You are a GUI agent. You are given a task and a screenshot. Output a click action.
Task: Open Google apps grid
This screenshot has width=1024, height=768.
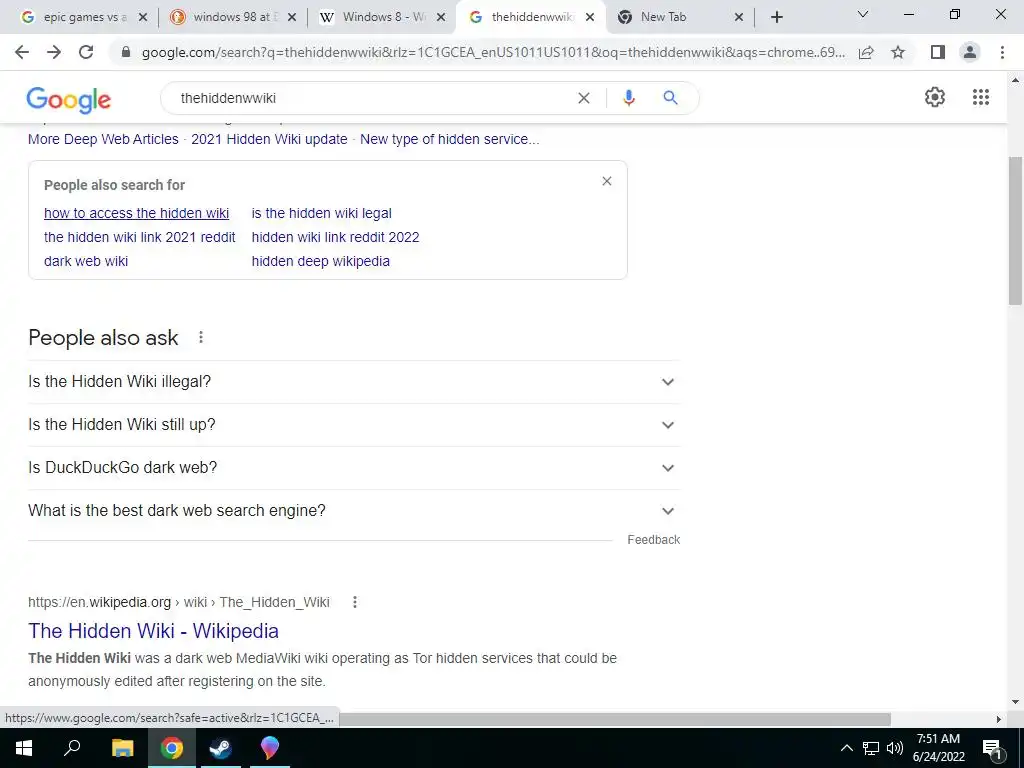click(x=981, y=97)
